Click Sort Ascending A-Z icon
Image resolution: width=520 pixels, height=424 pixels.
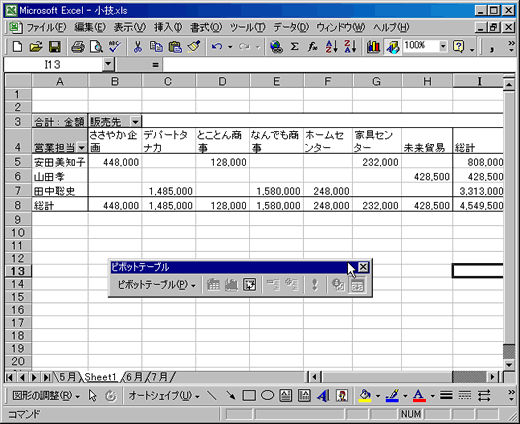[331, 47]
